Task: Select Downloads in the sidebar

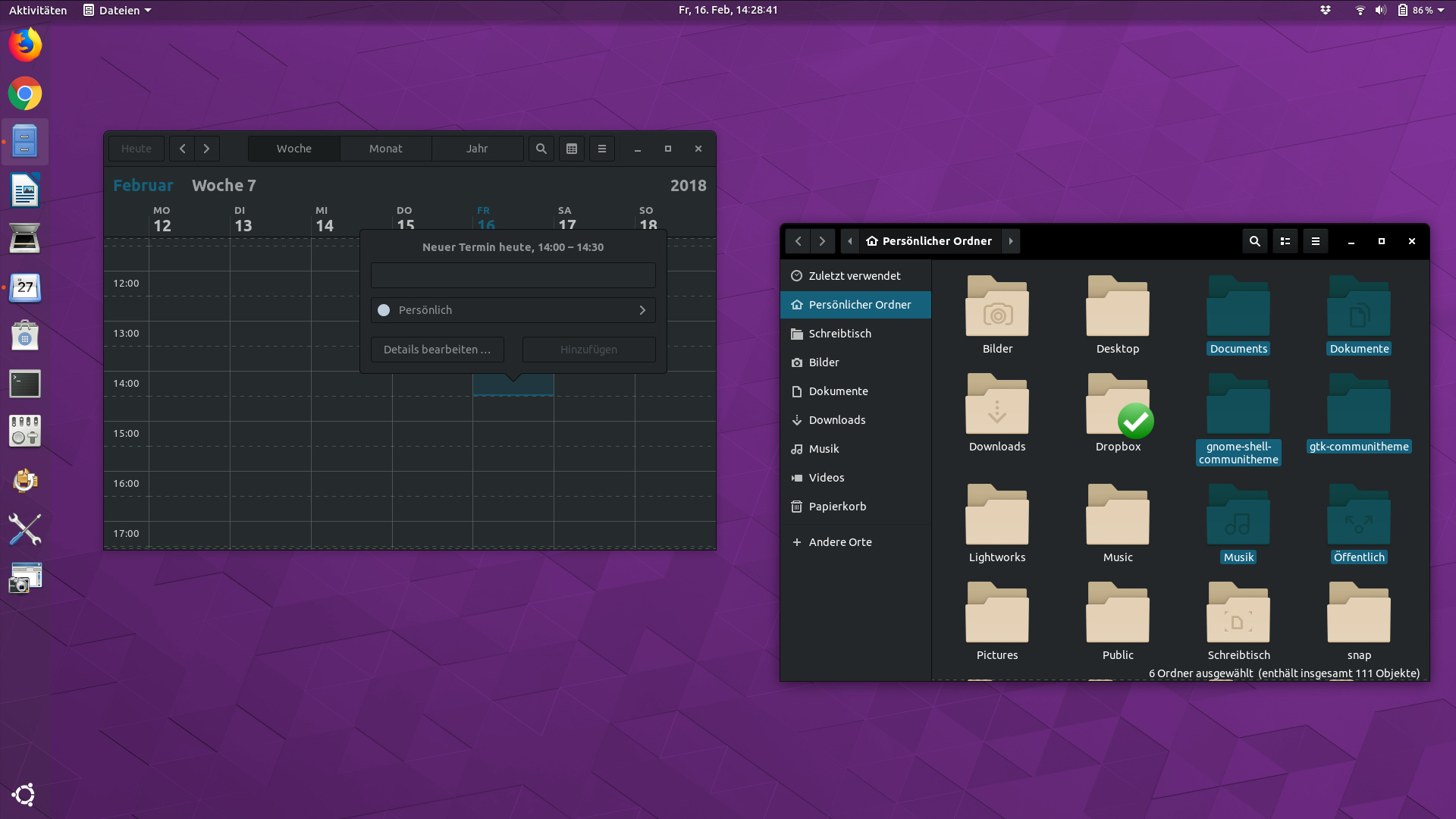Action: coord(836,420)
